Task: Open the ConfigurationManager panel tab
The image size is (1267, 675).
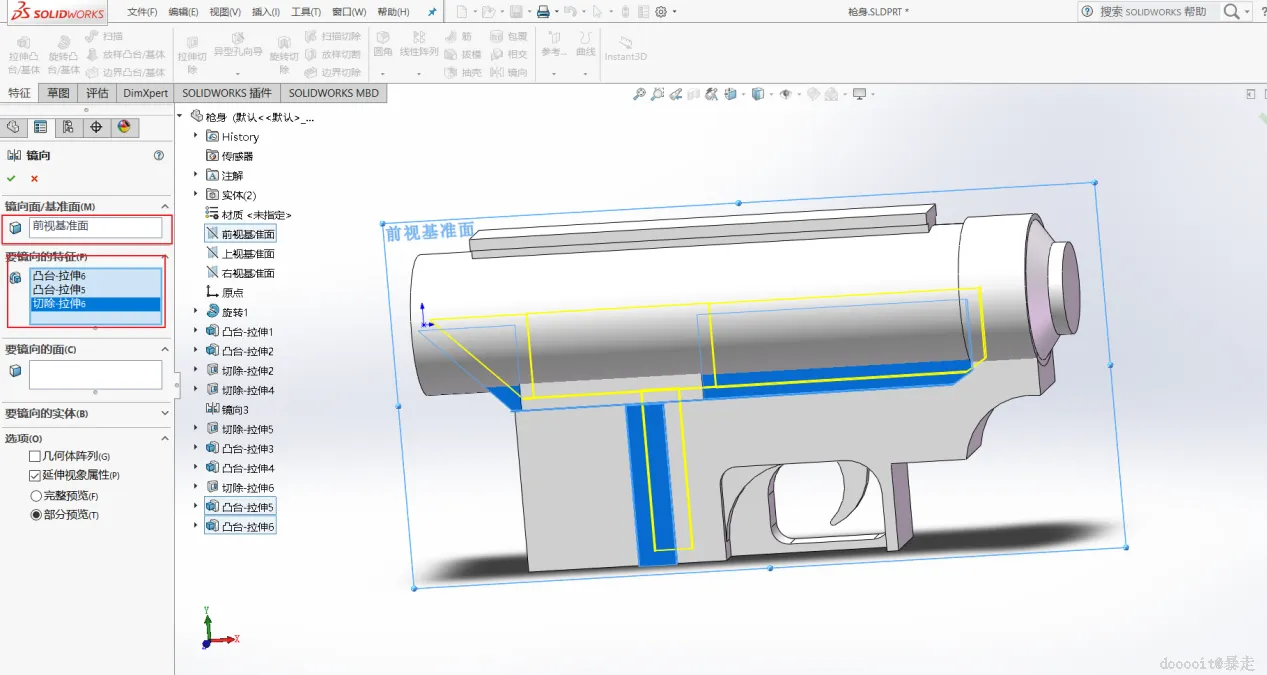Action: click(68, 127)
